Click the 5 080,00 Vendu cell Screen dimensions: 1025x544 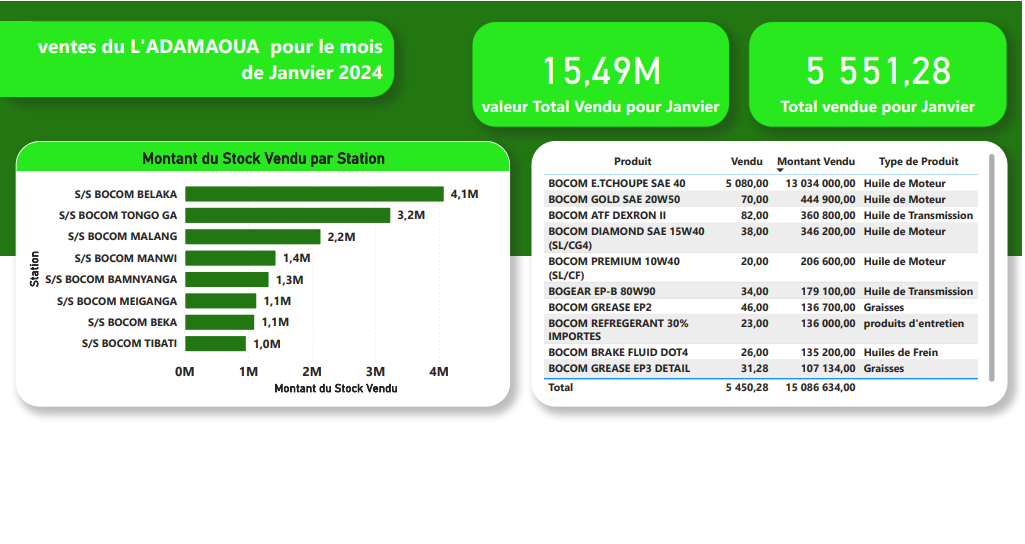point(747,184)
